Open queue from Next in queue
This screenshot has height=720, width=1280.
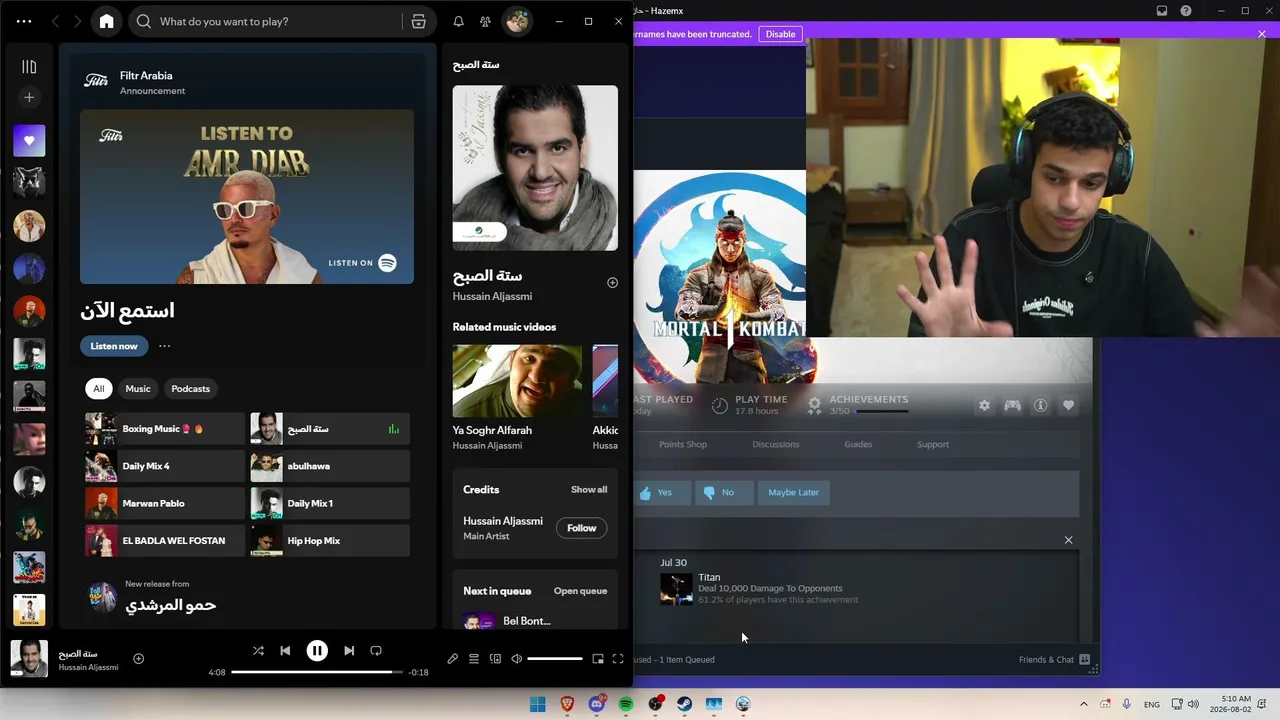(x=580, y=591)
